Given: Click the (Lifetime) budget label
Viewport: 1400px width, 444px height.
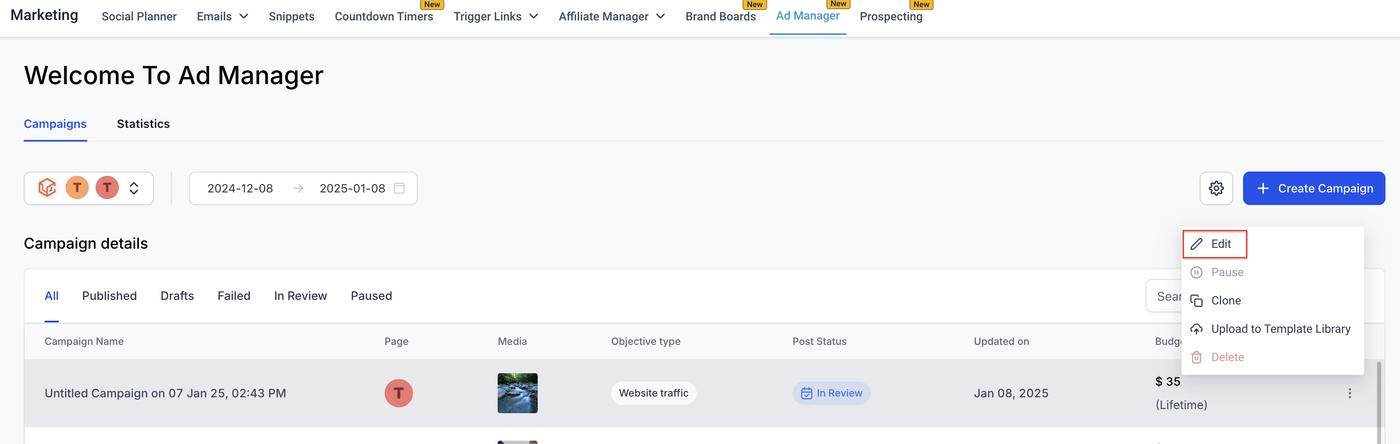Looking at the screenshot, I should 1181,405.
